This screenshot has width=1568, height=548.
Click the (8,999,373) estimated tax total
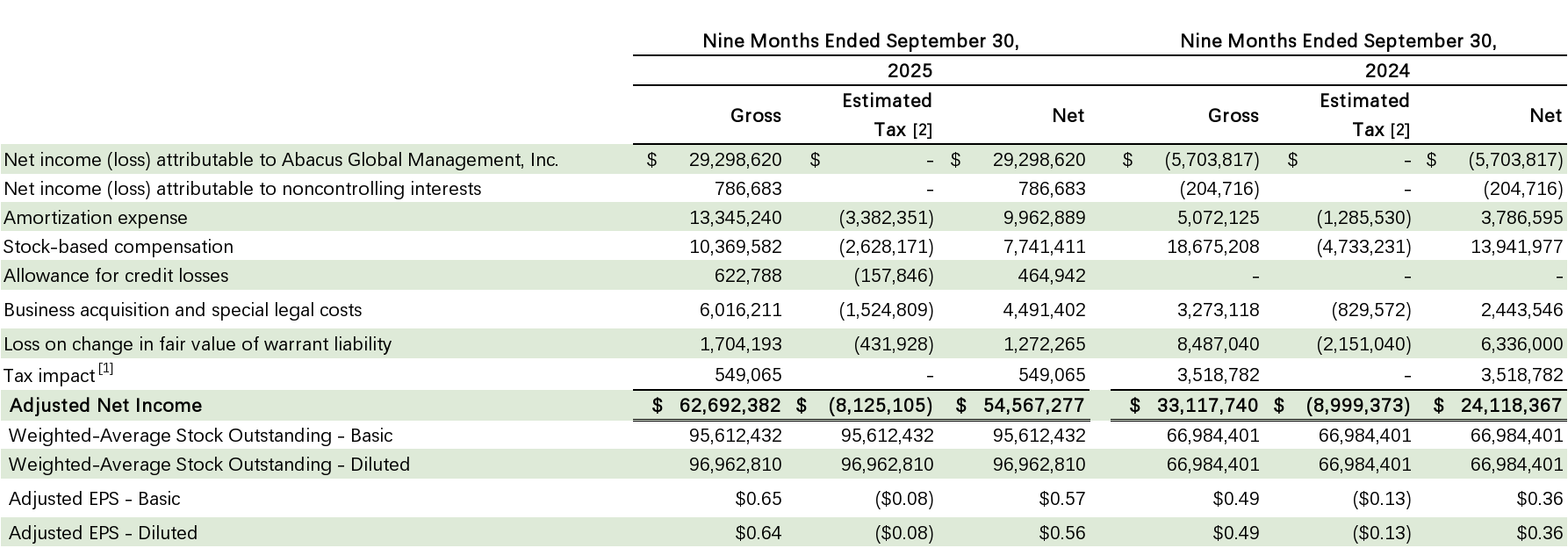click(x=1358, y=406)
